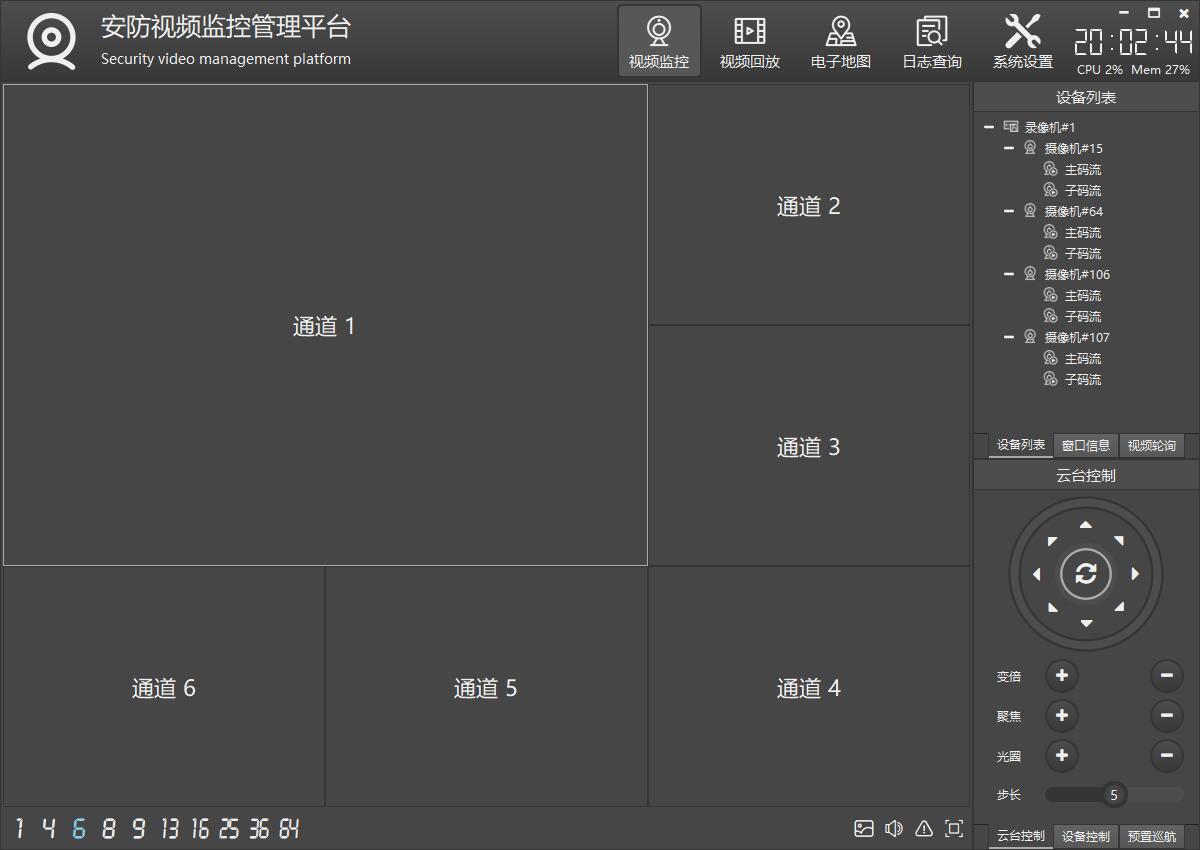Collapse the 摄像机#15 camera node
Screen dimensions: 1200x850
[1009, 148]
